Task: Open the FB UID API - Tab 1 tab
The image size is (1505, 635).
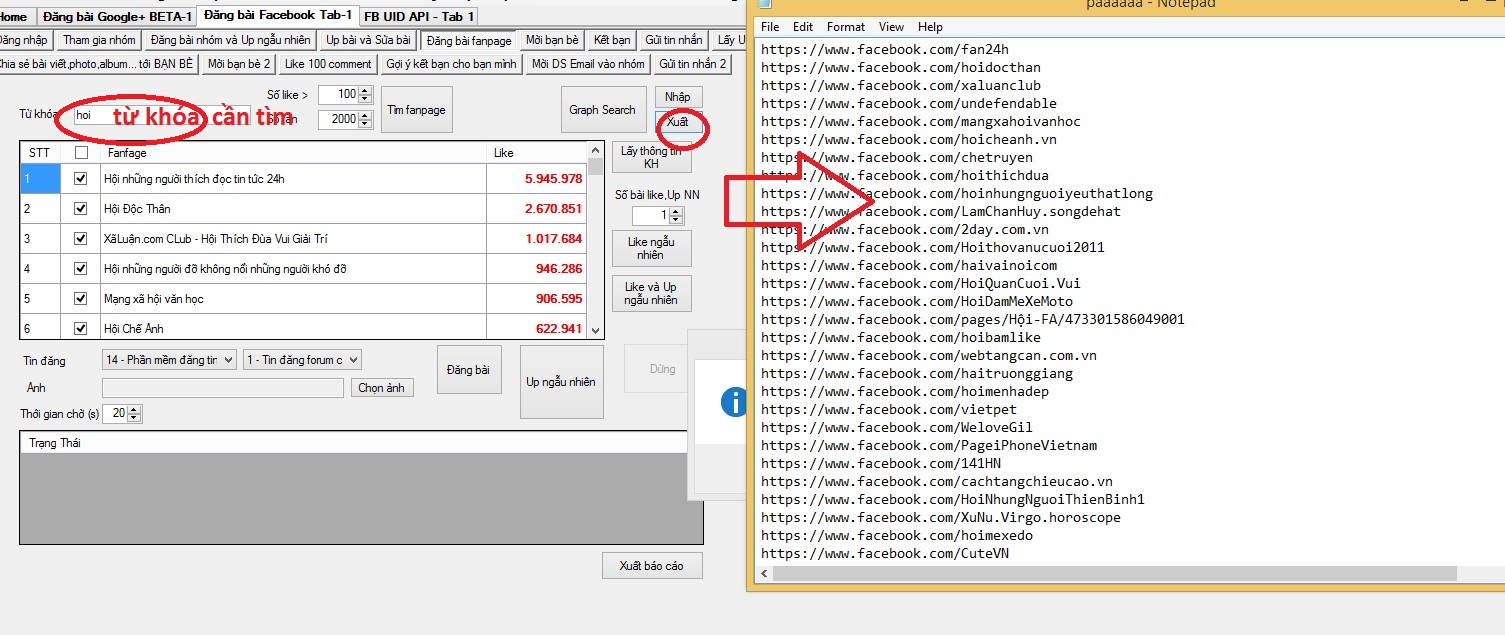Action: [418, 16]
